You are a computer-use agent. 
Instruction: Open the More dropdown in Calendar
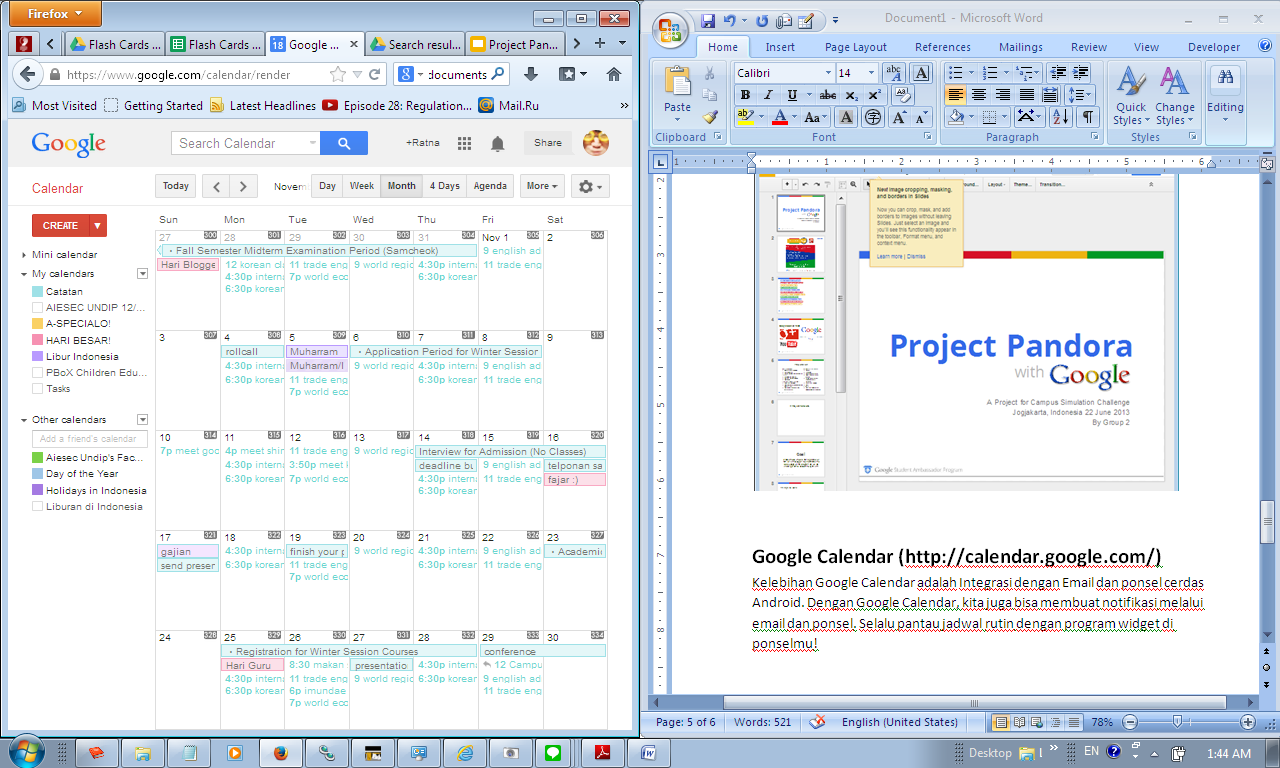[543, 186]
